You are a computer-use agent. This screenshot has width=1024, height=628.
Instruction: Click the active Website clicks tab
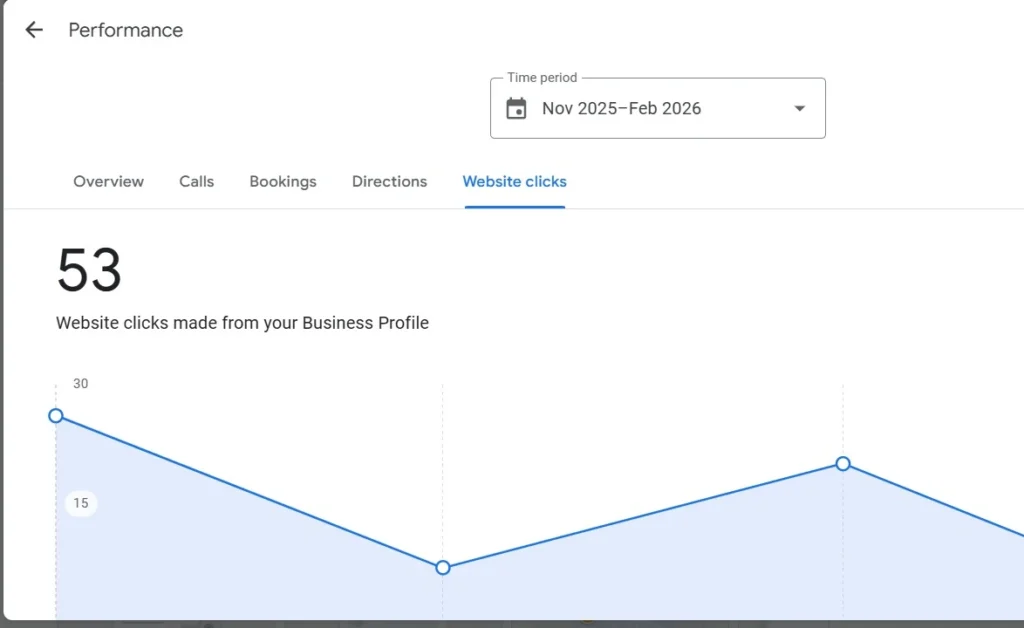point(514,181)
